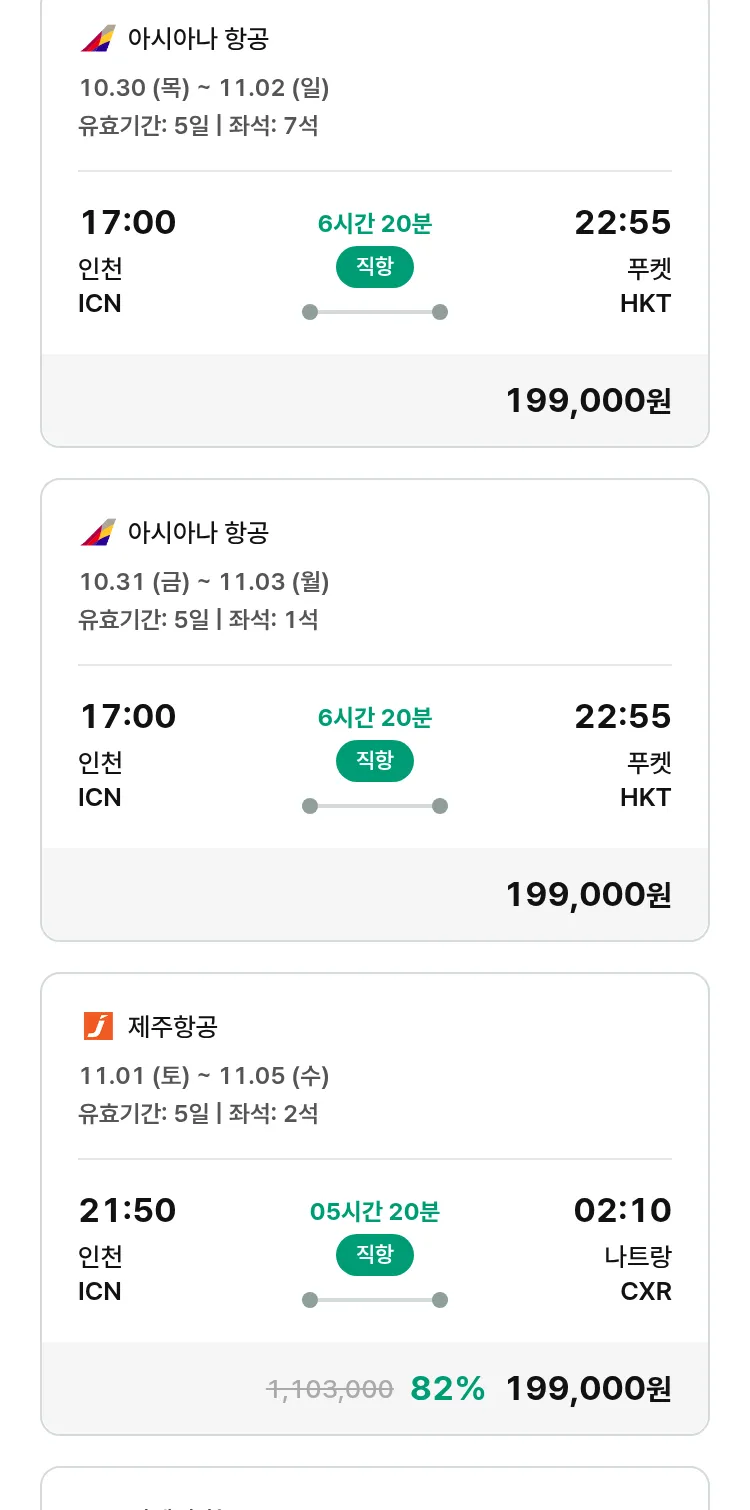Click route line on the Jeju Air card
Screen dimensions: 750x1510
coord(375,1300)
